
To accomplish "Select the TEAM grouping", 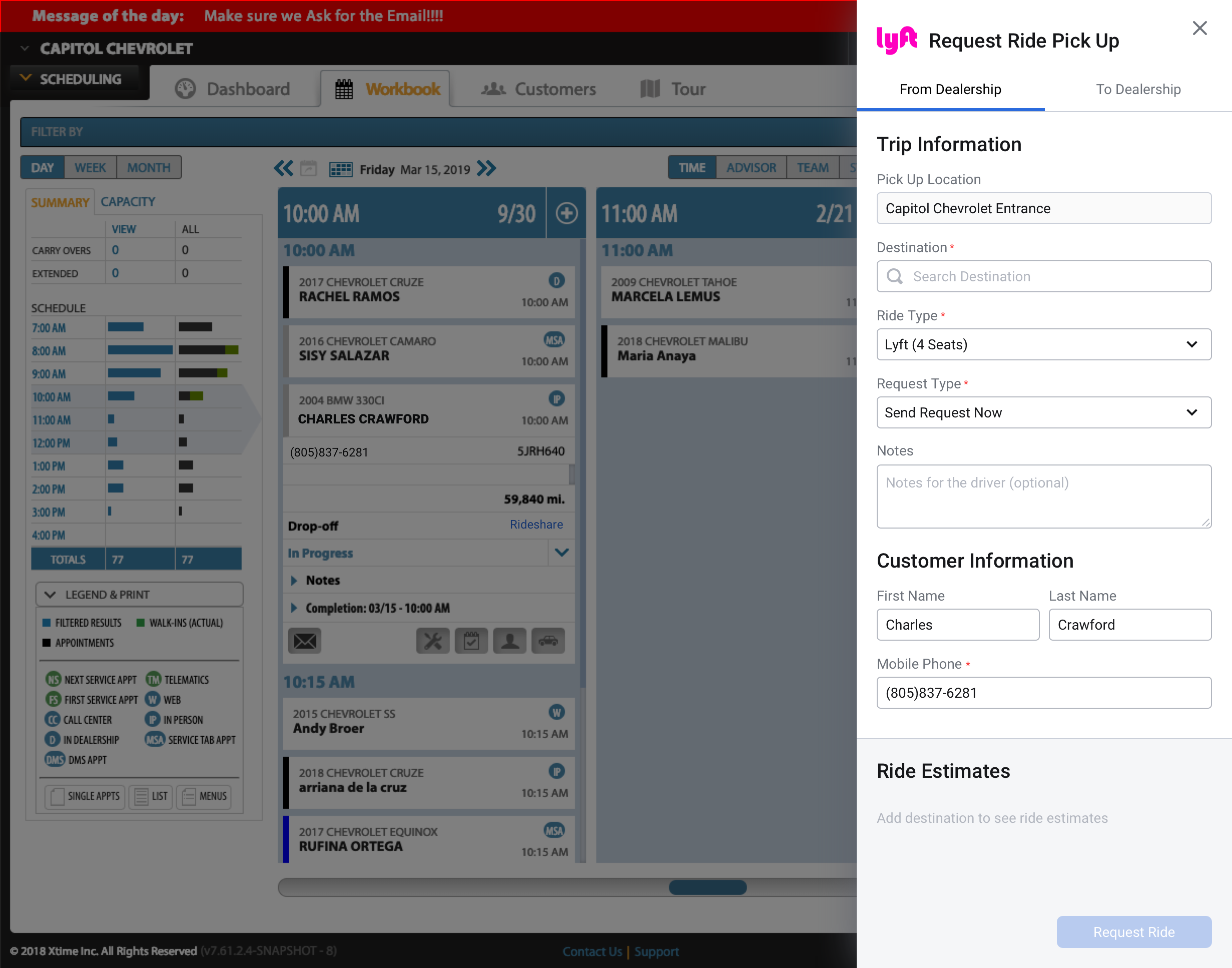I will click(x=813, y=168).
